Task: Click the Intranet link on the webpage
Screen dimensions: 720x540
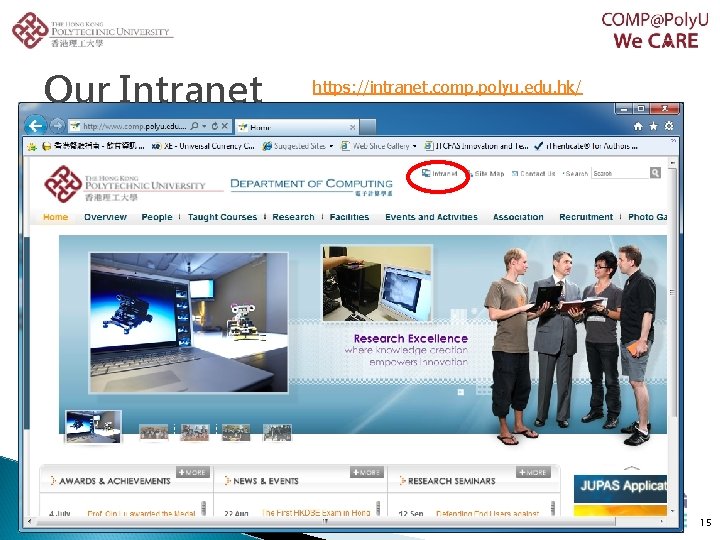Action: [x=439, y=174]
